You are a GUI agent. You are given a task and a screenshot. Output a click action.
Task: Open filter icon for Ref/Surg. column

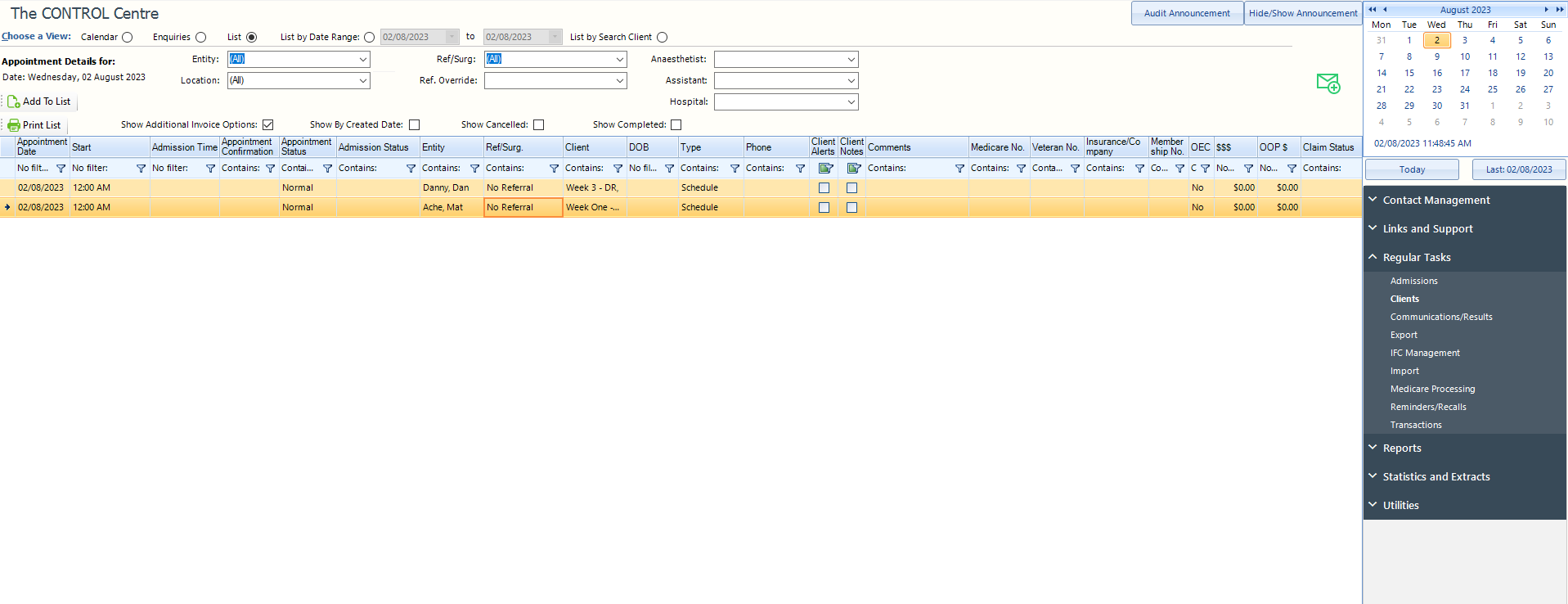tap(554, 169)
